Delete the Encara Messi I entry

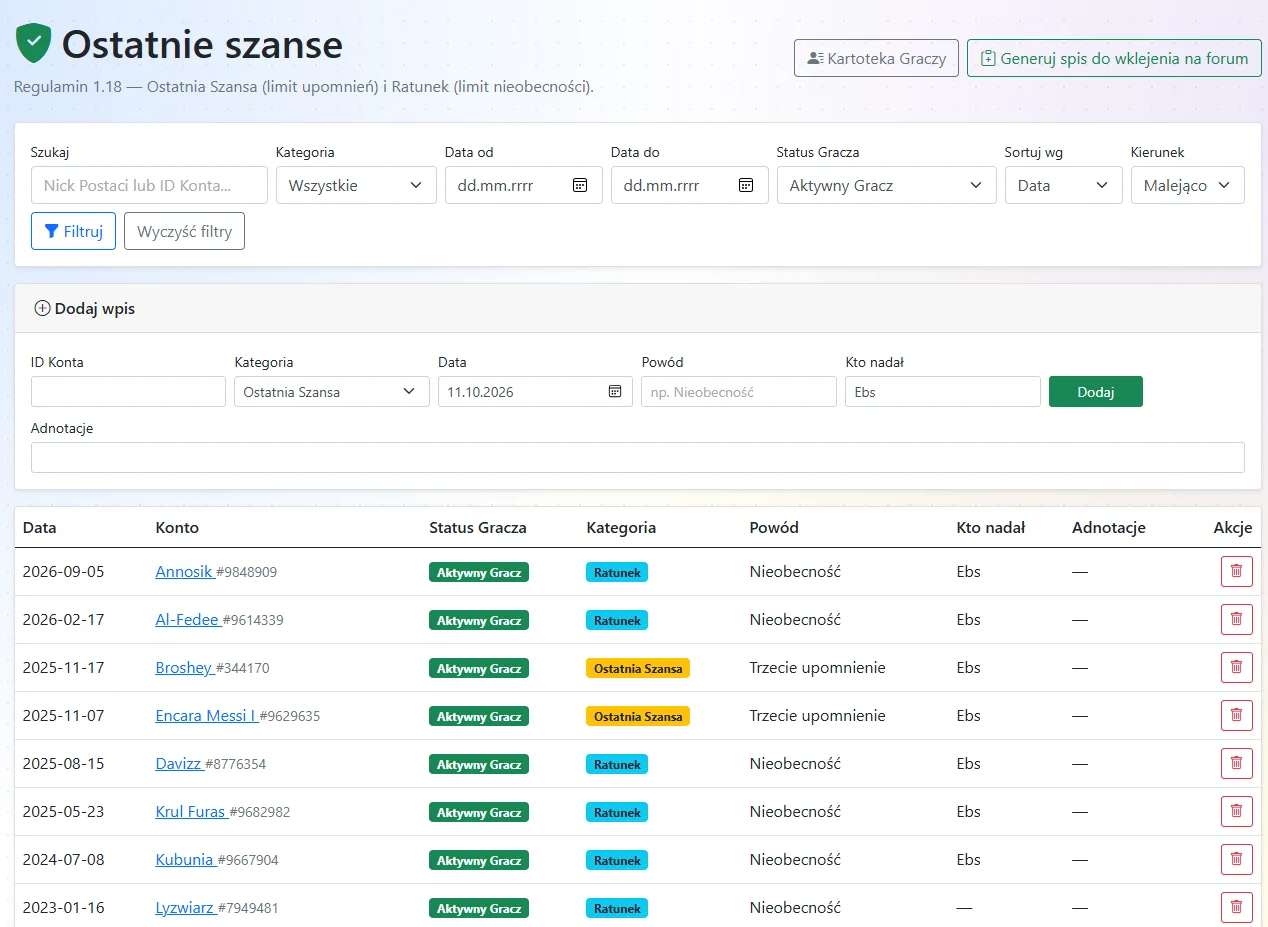coord(1236,715)
